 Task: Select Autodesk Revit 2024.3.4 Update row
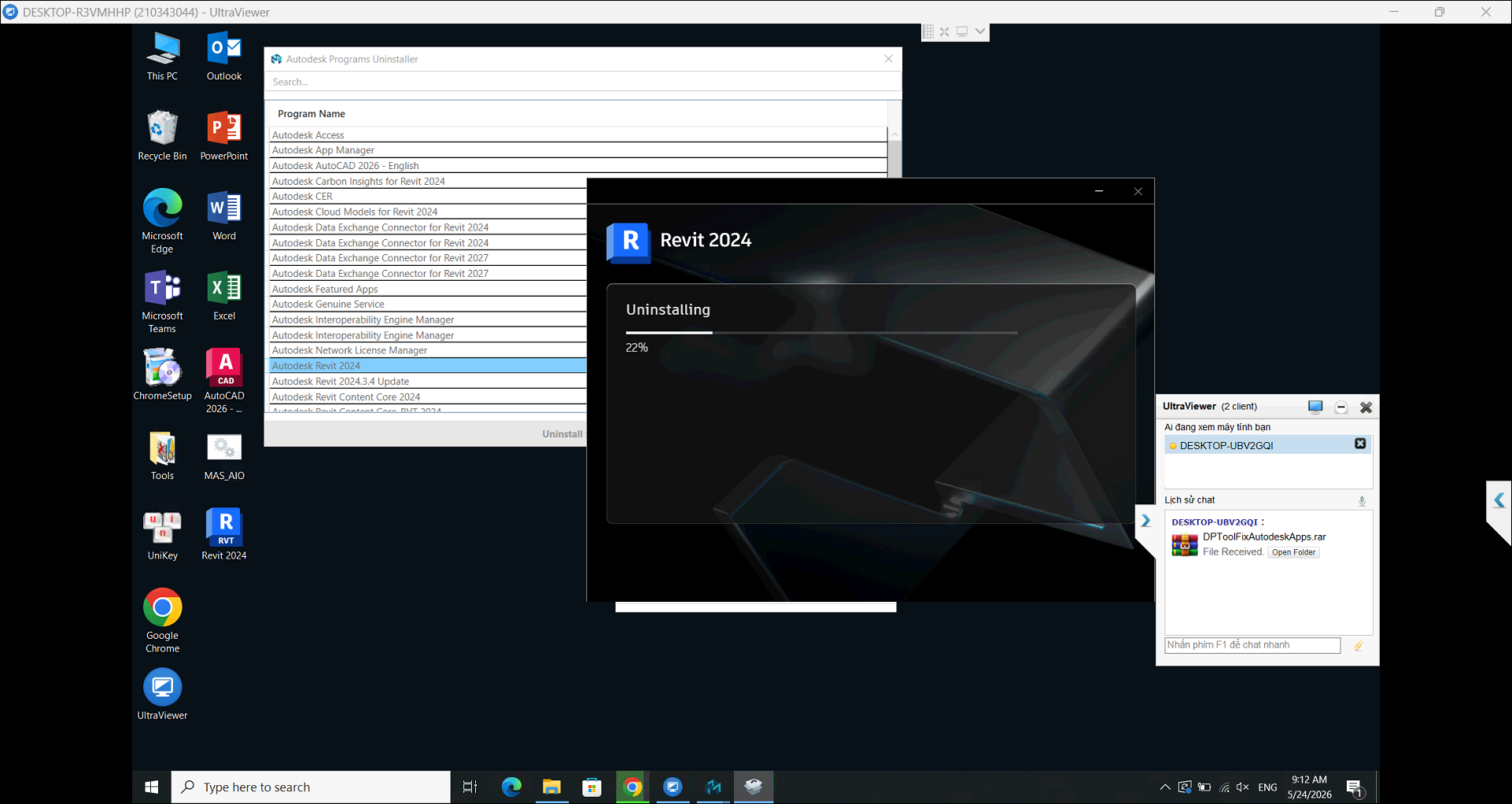click(428, 382)
